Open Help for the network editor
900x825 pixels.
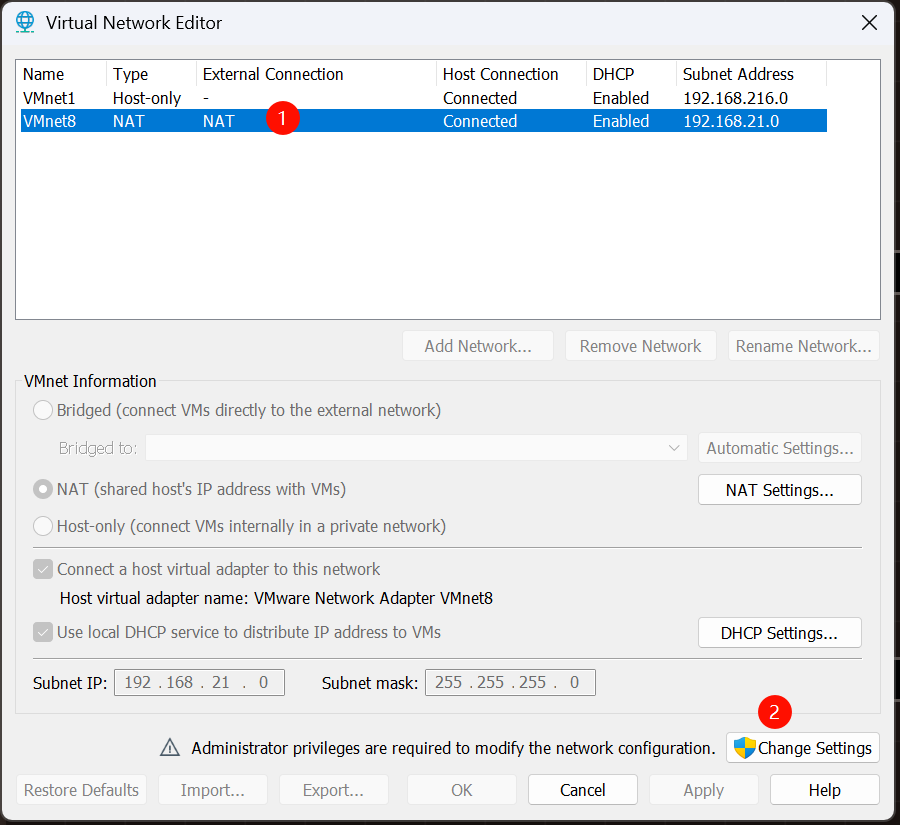click(824, 790)
